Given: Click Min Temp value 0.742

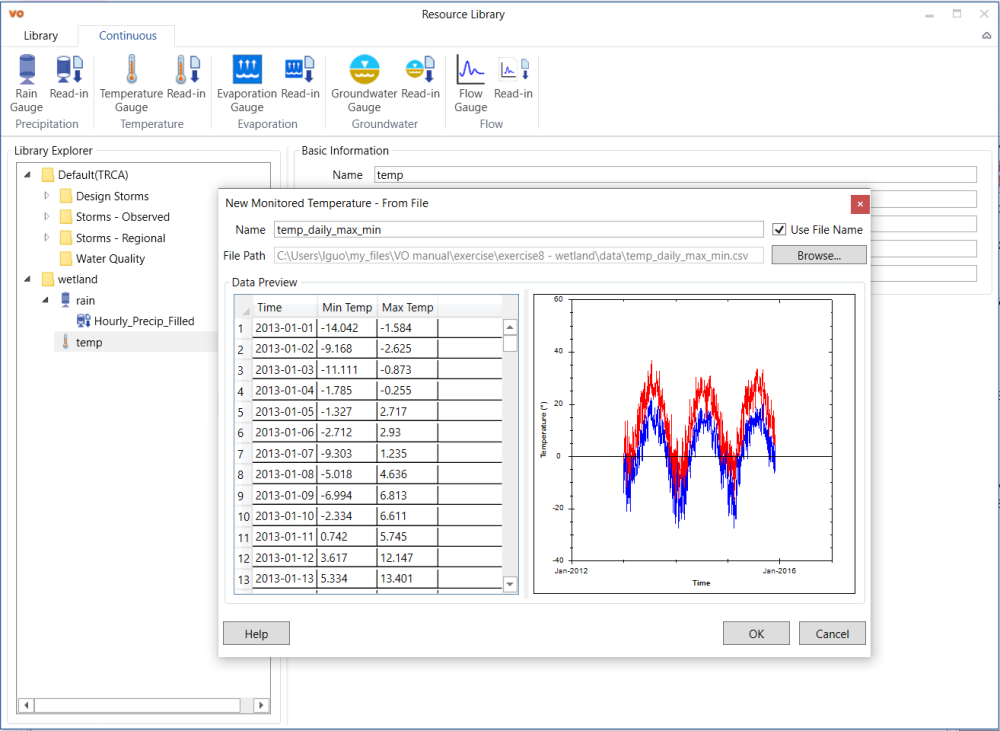Looking at the screenshot, I should 347,536.
